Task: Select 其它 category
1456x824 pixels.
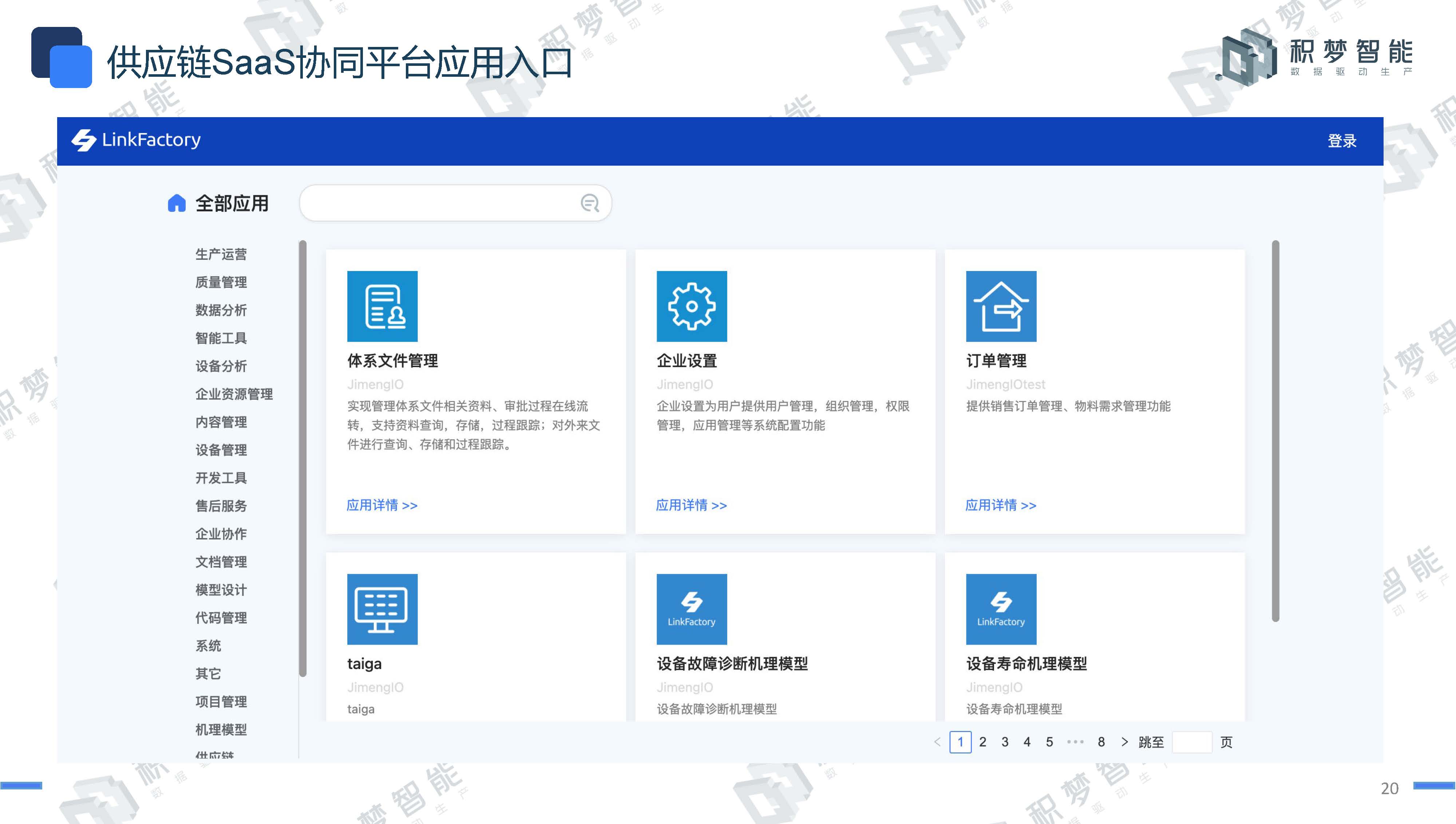Action: pos(208,673)
